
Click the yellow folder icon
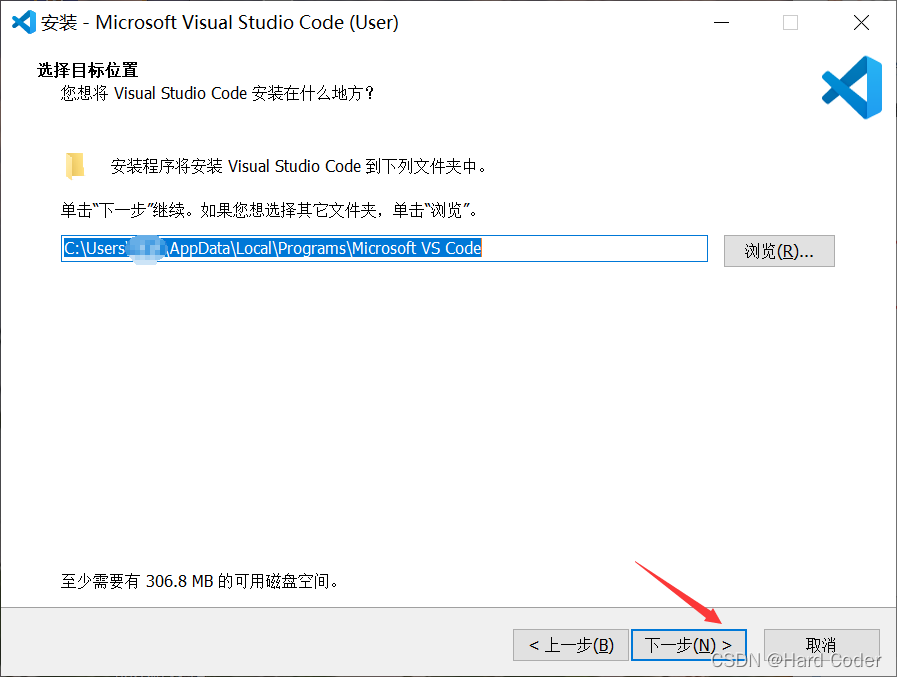tap(75, 165)
